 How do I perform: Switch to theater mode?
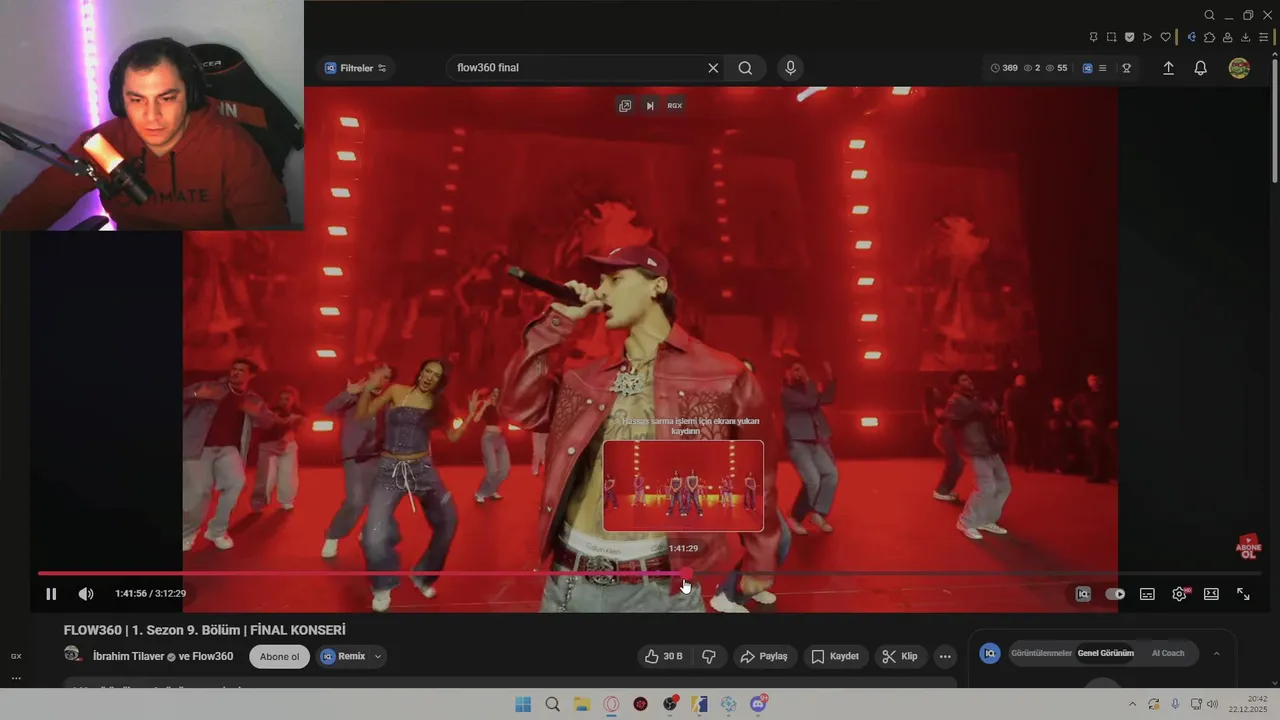pyautogui.click(x=1211, y=594)
